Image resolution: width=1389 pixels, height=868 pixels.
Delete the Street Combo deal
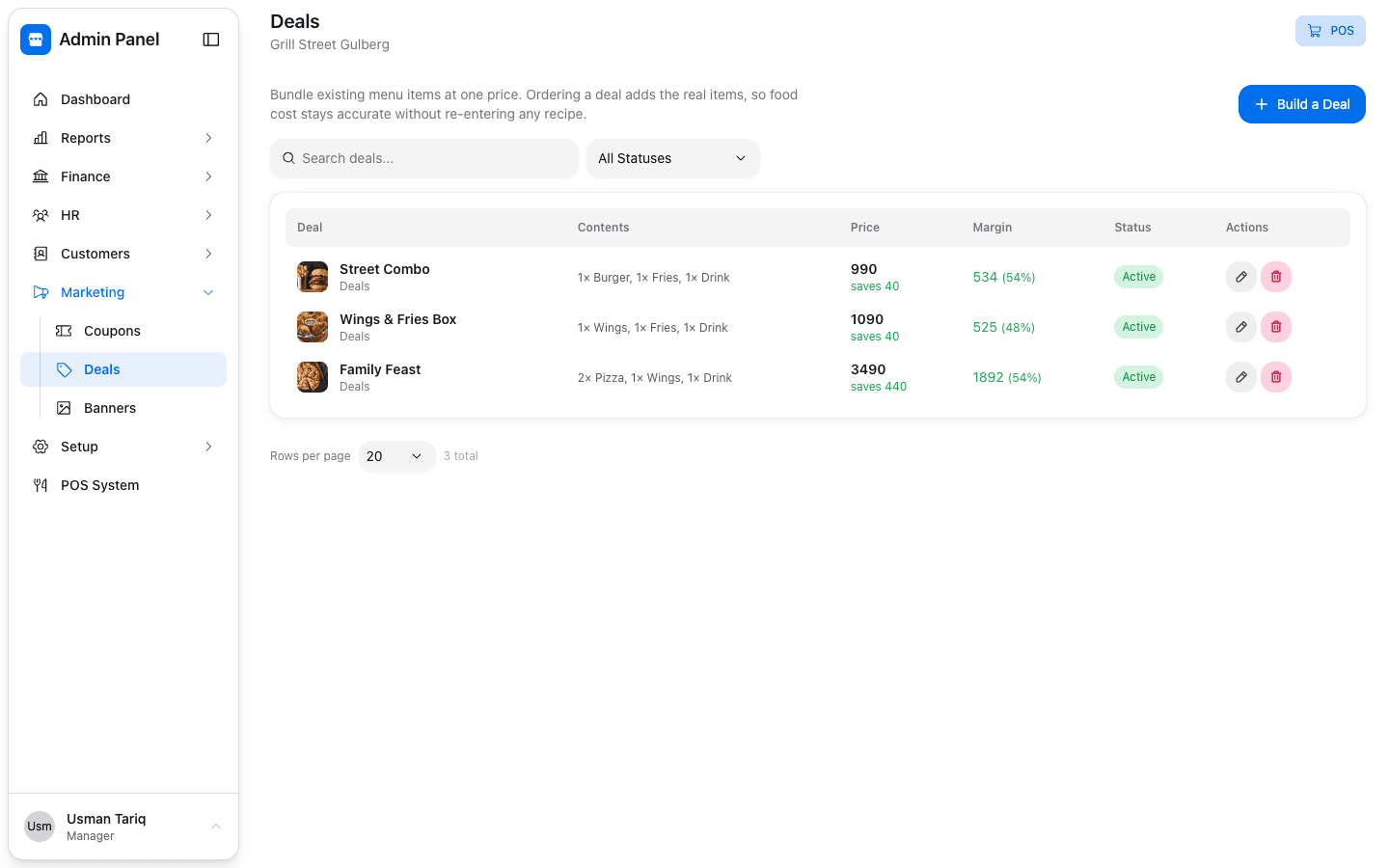coord(1276,277)
